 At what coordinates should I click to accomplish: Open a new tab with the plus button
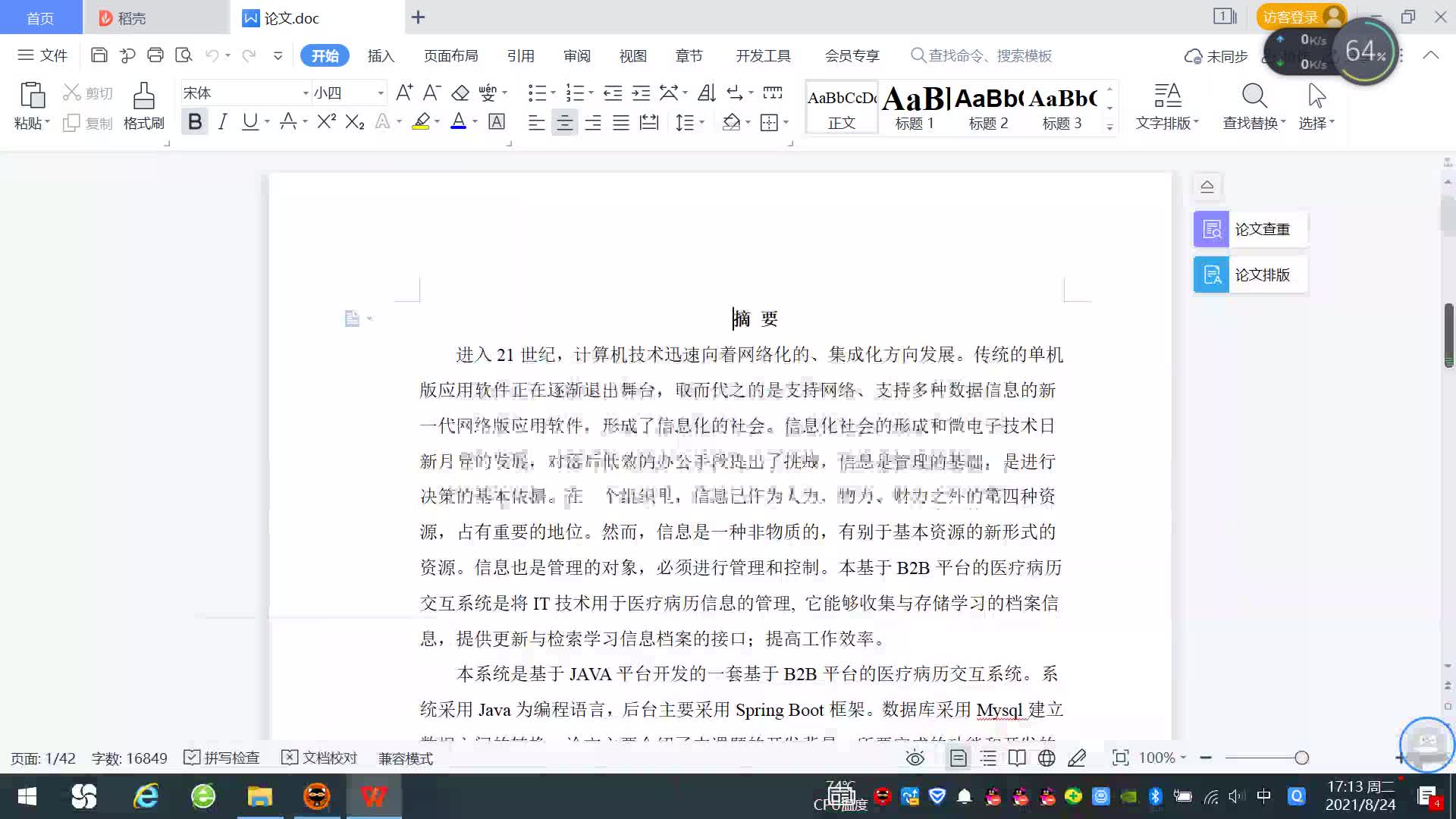(x=418, y=17)
